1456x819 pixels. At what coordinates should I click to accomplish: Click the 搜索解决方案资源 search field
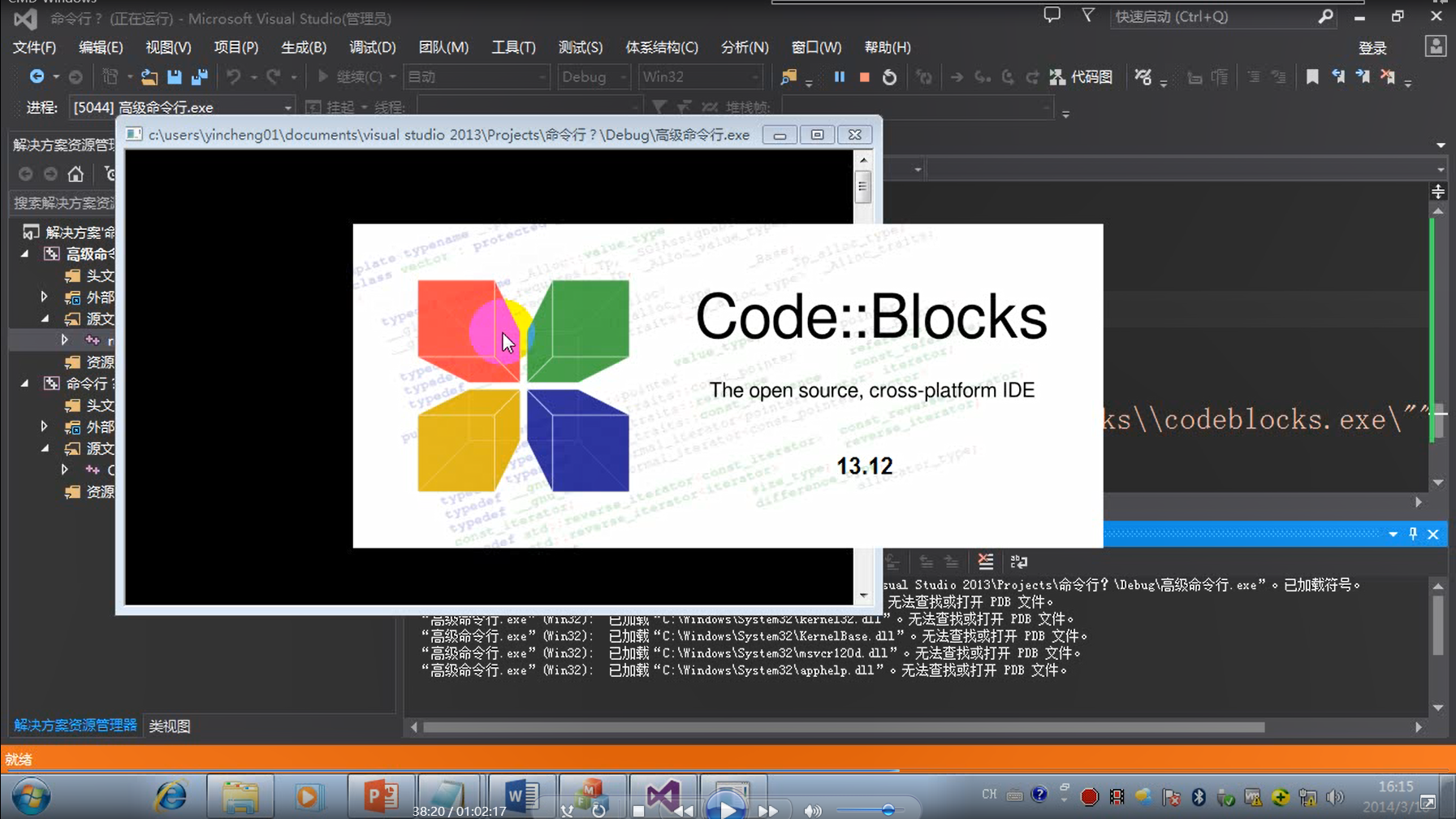click(63, 203)
